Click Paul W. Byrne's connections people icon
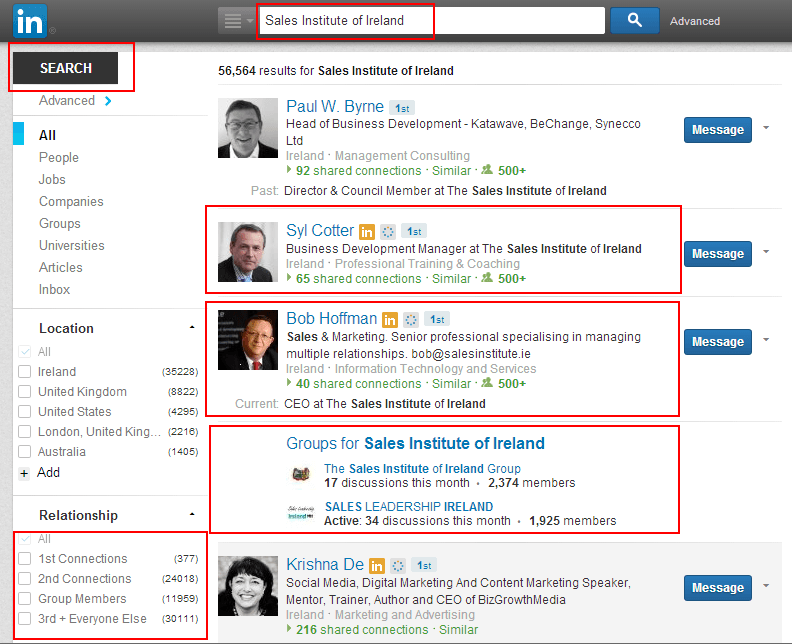792x644 pixels. [x=487, y=170]
